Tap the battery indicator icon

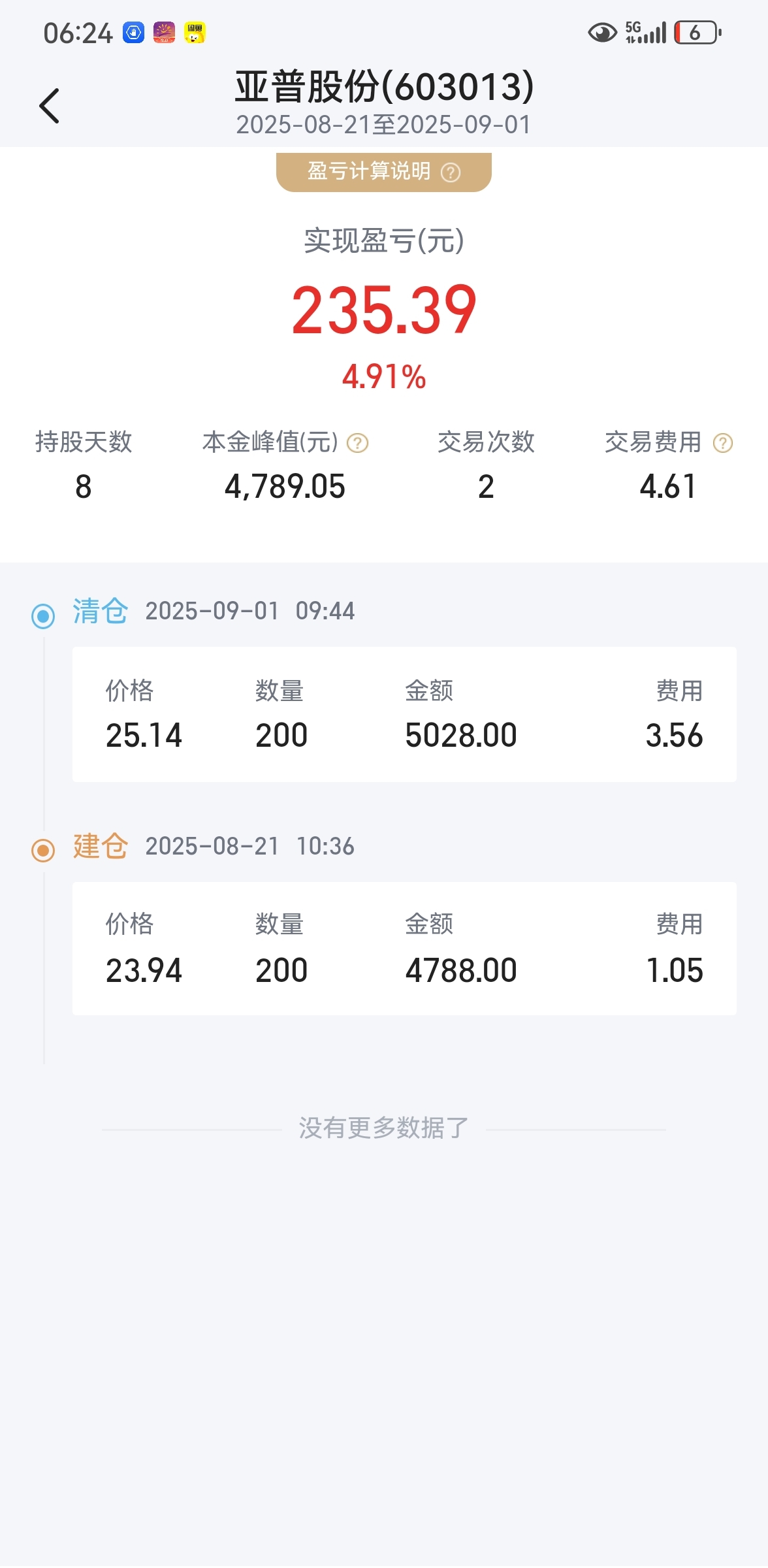pos(697,33)
